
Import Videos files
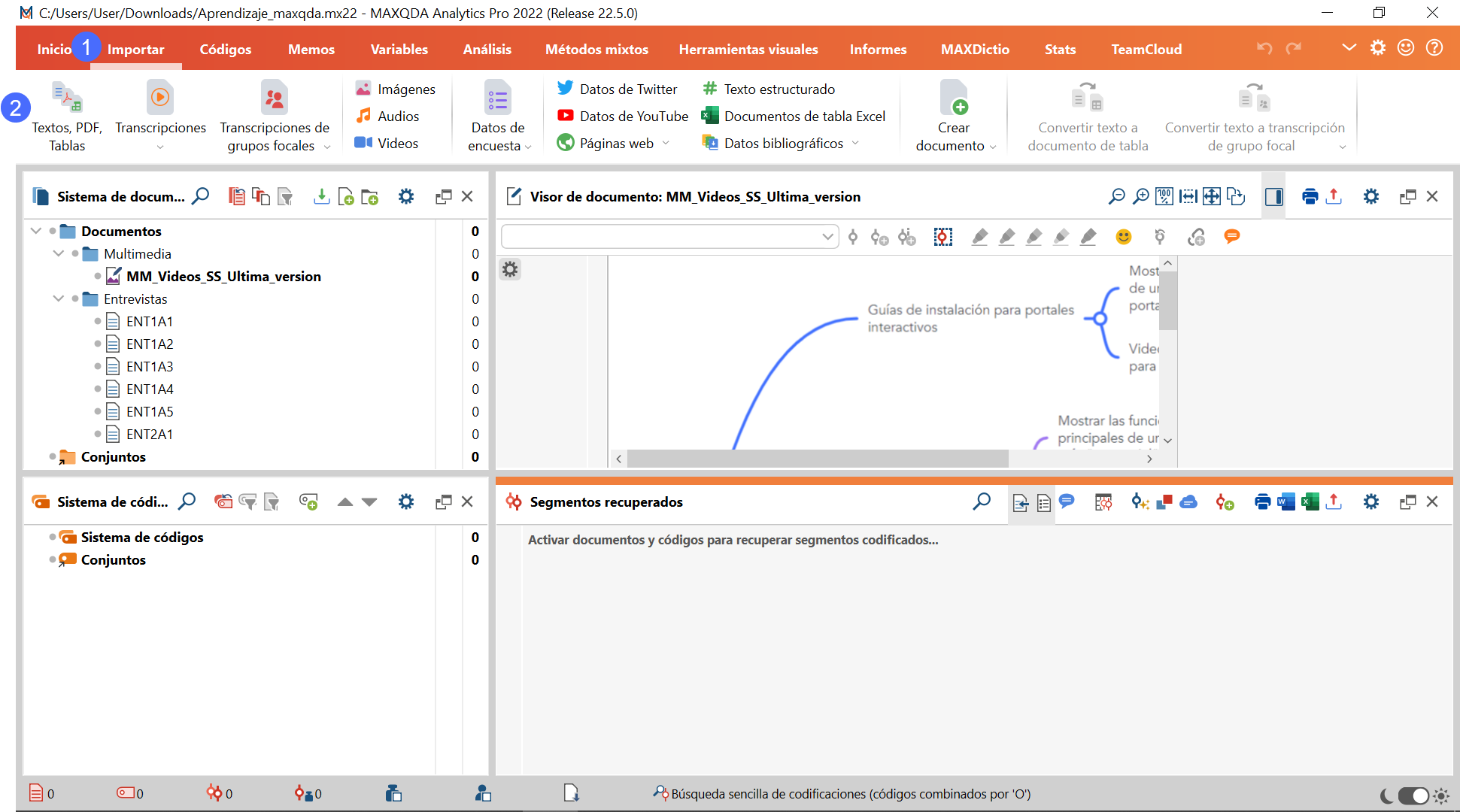[x=387, y=143]
